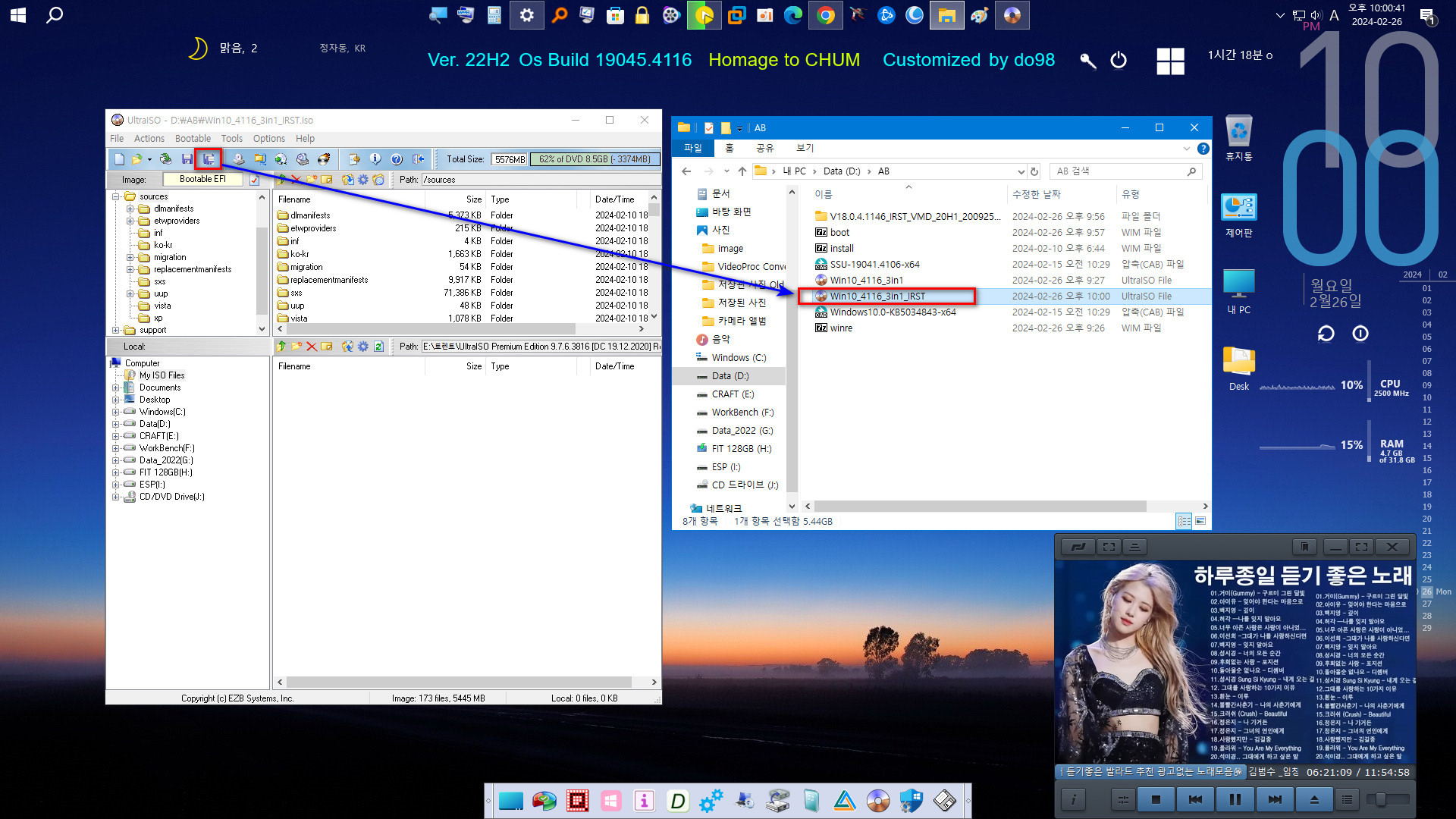Expand Data(D:) in Local tree
Image resolution: width=1456 pixels, height=819 pixels.
pos(116,424)
